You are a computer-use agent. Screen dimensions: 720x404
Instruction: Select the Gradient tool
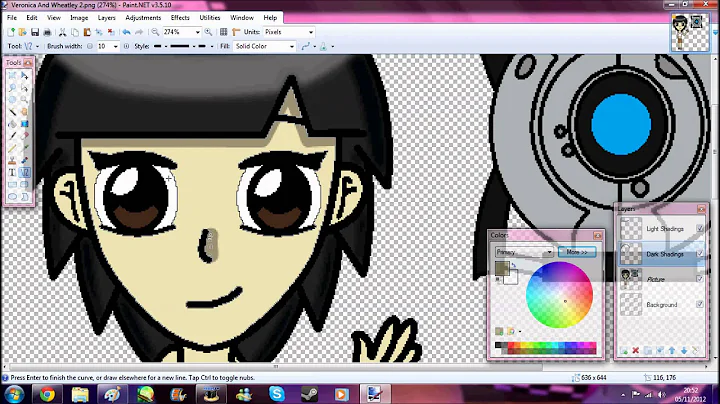[x=24, y=124]
